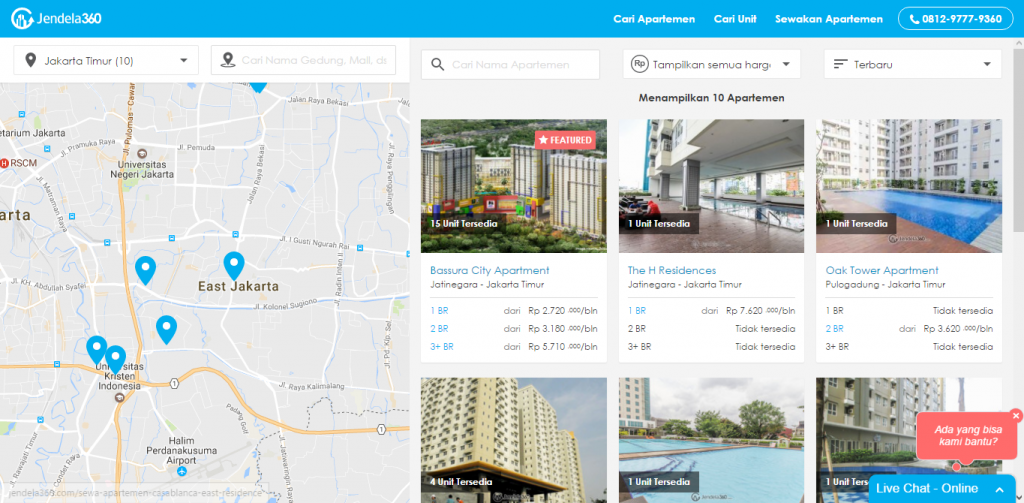Image resolution: width=1024 pixels, height=503 pixels.
Task: Click the Ada yang bisa kami bantu bubble
Action: tap(967, 436)
